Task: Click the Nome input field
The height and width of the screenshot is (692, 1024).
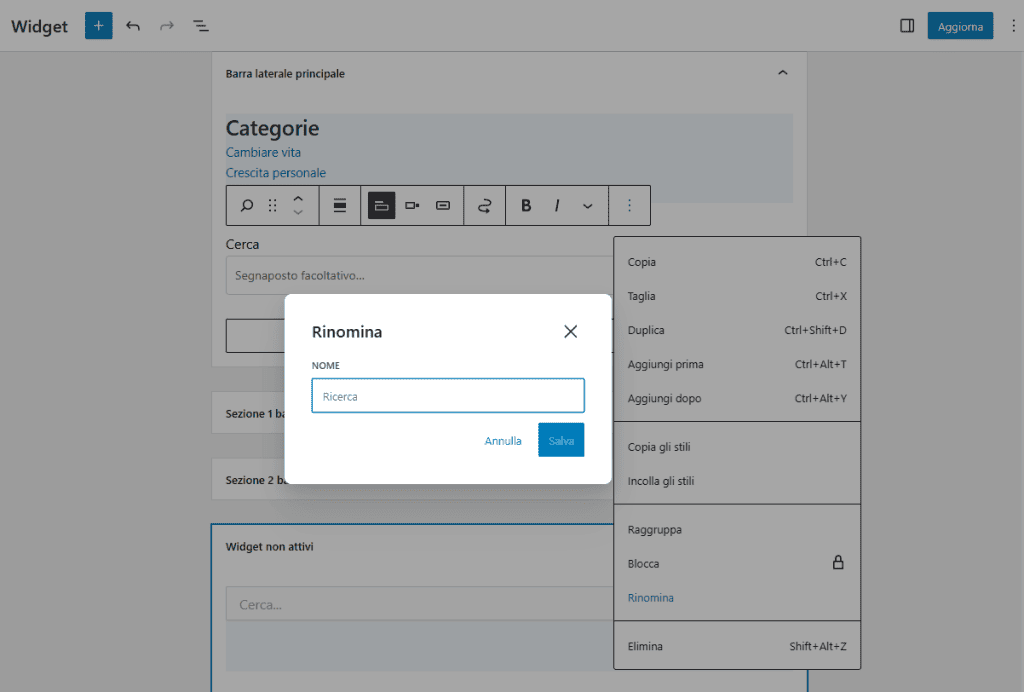Action: (x=448, y=396)
